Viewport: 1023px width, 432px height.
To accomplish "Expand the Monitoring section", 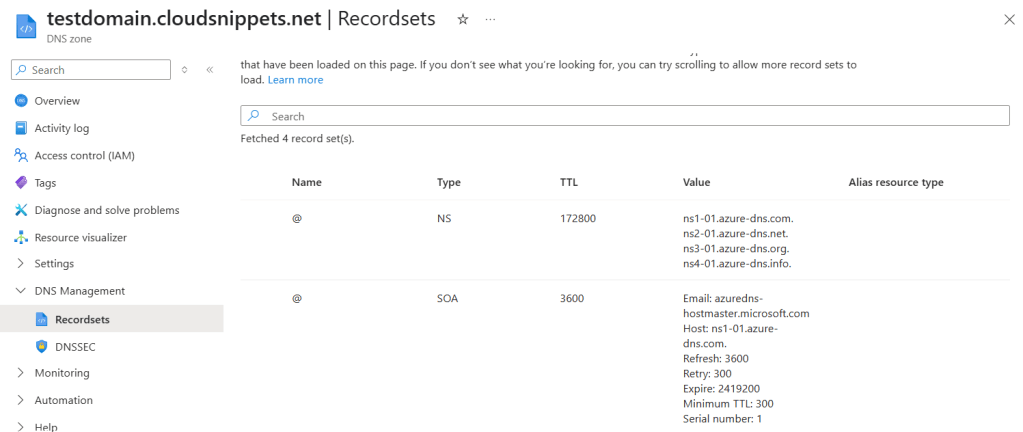I will [x=21, y=373].
